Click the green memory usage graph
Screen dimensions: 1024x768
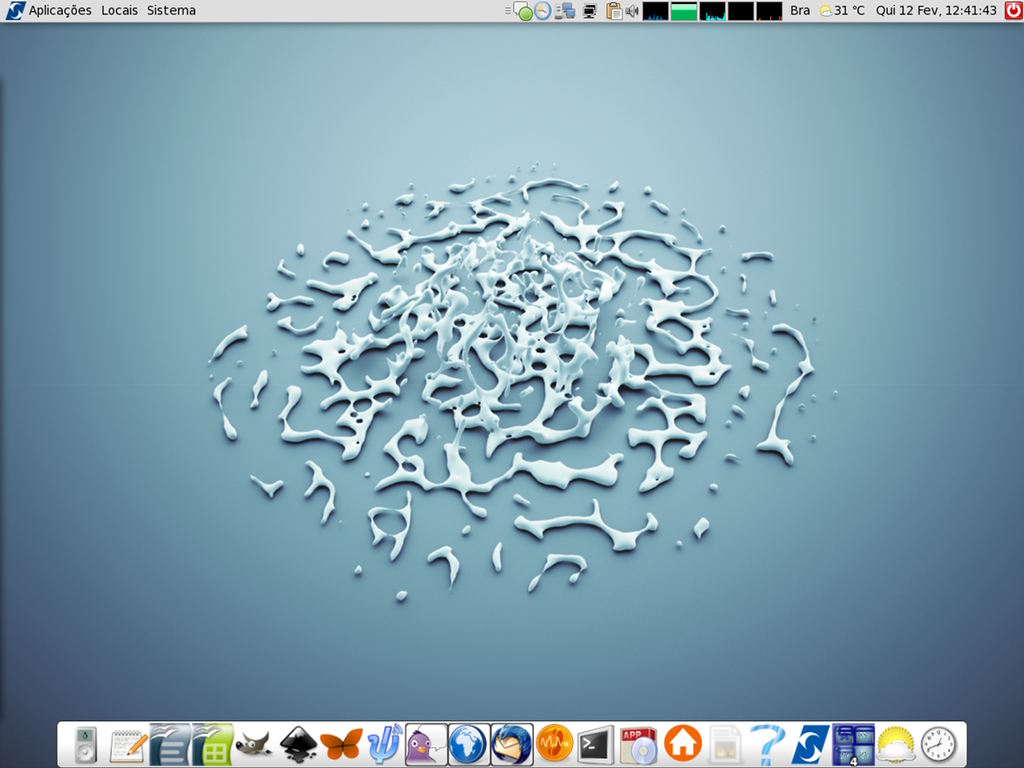coord(684,11)
